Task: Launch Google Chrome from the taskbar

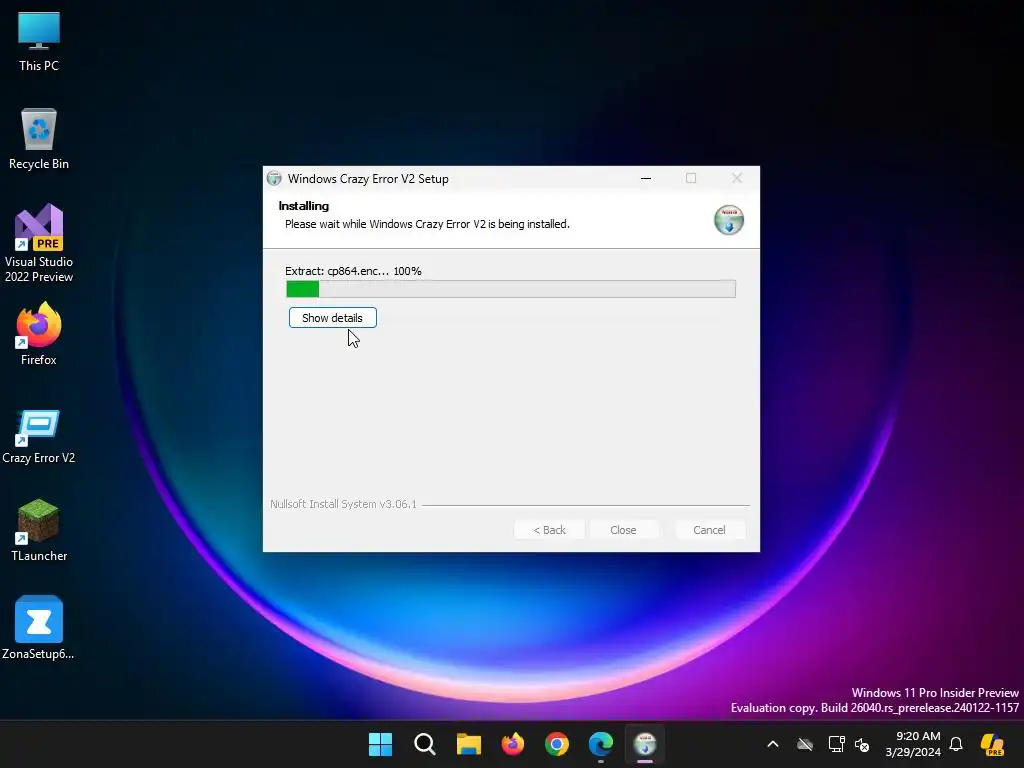Action: 557,744
